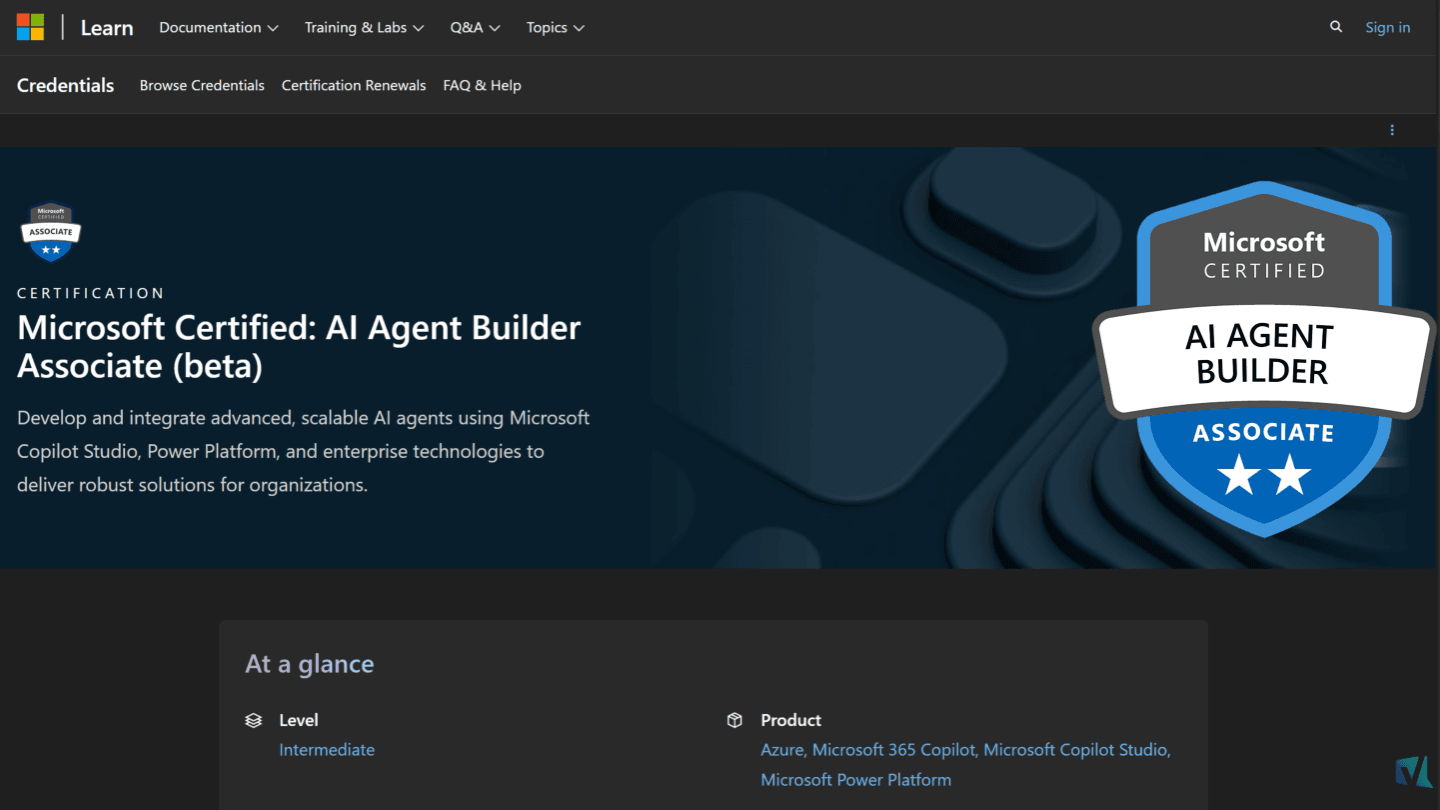This screenshot has height=810, width=1440.
Task: Click the 'Level' label text
Action: click(x=299, y=720)
